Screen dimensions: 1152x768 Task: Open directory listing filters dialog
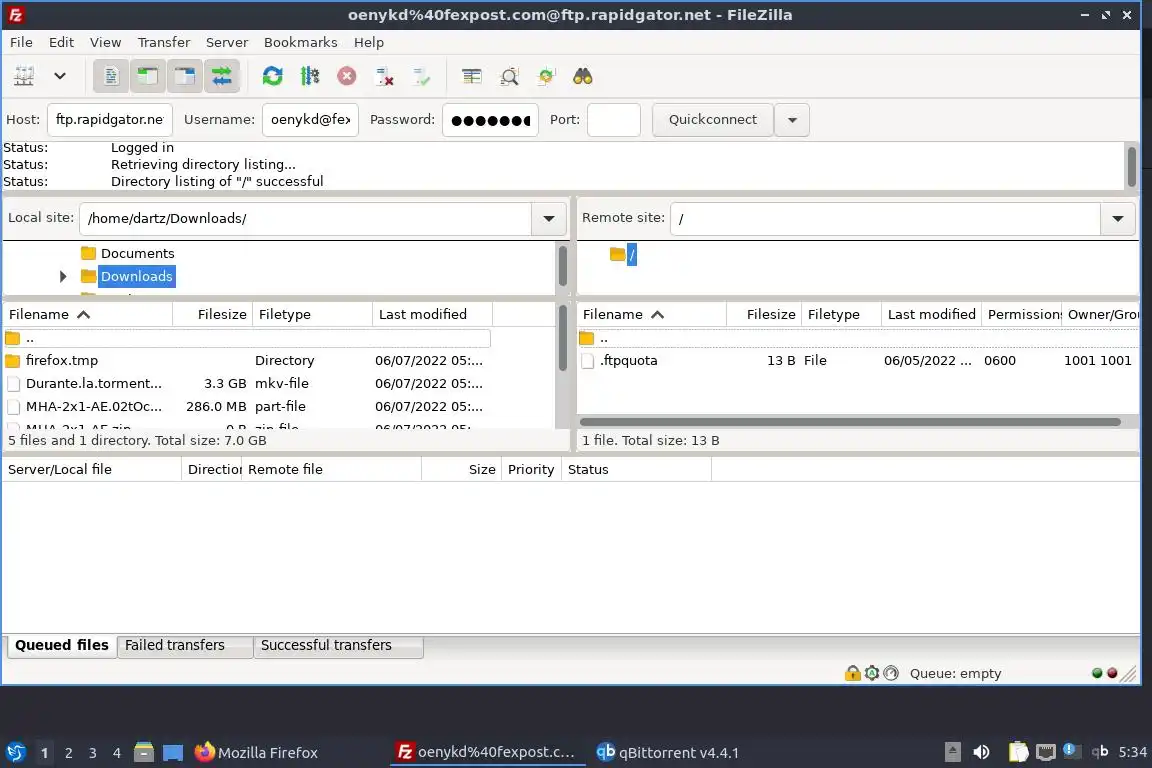point(472,76)
